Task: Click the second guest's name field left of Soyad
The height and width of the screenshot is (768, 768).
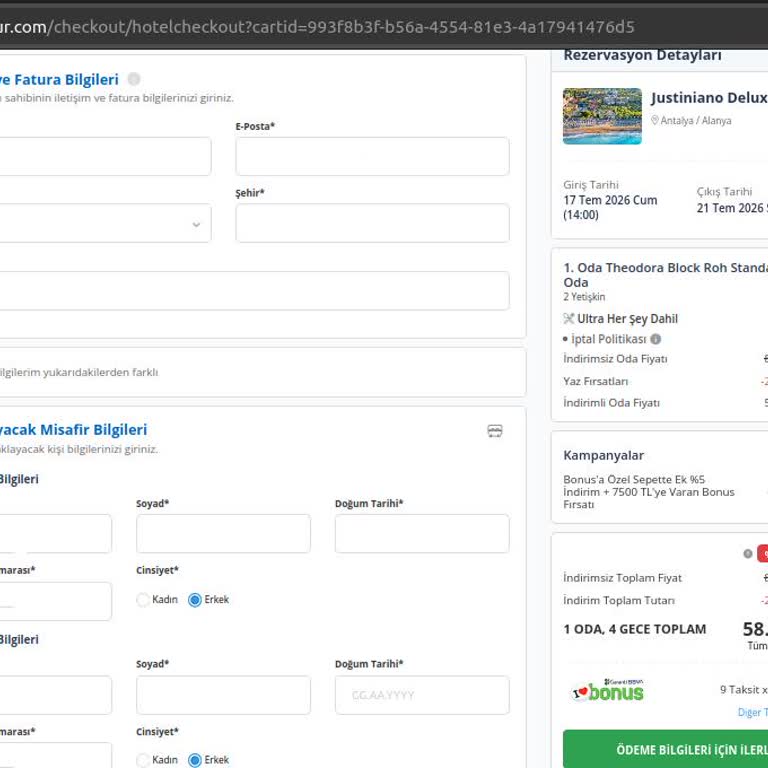Action: (56, 695)
